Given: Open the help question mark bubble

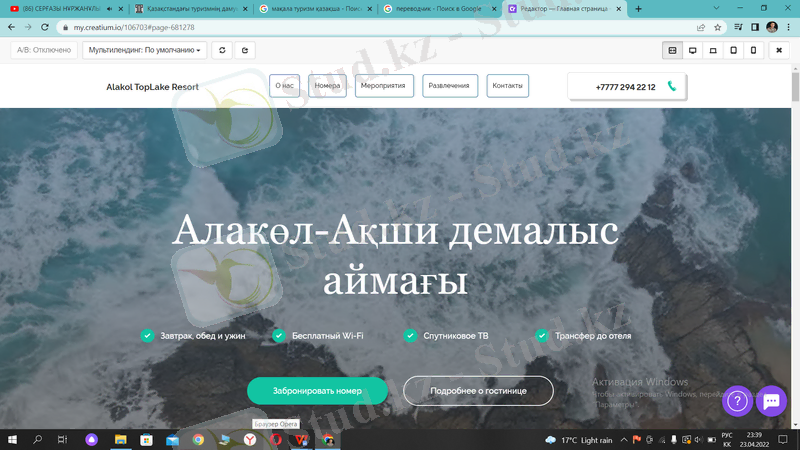Looking at the screenshot, I should (x=737, y=401).
